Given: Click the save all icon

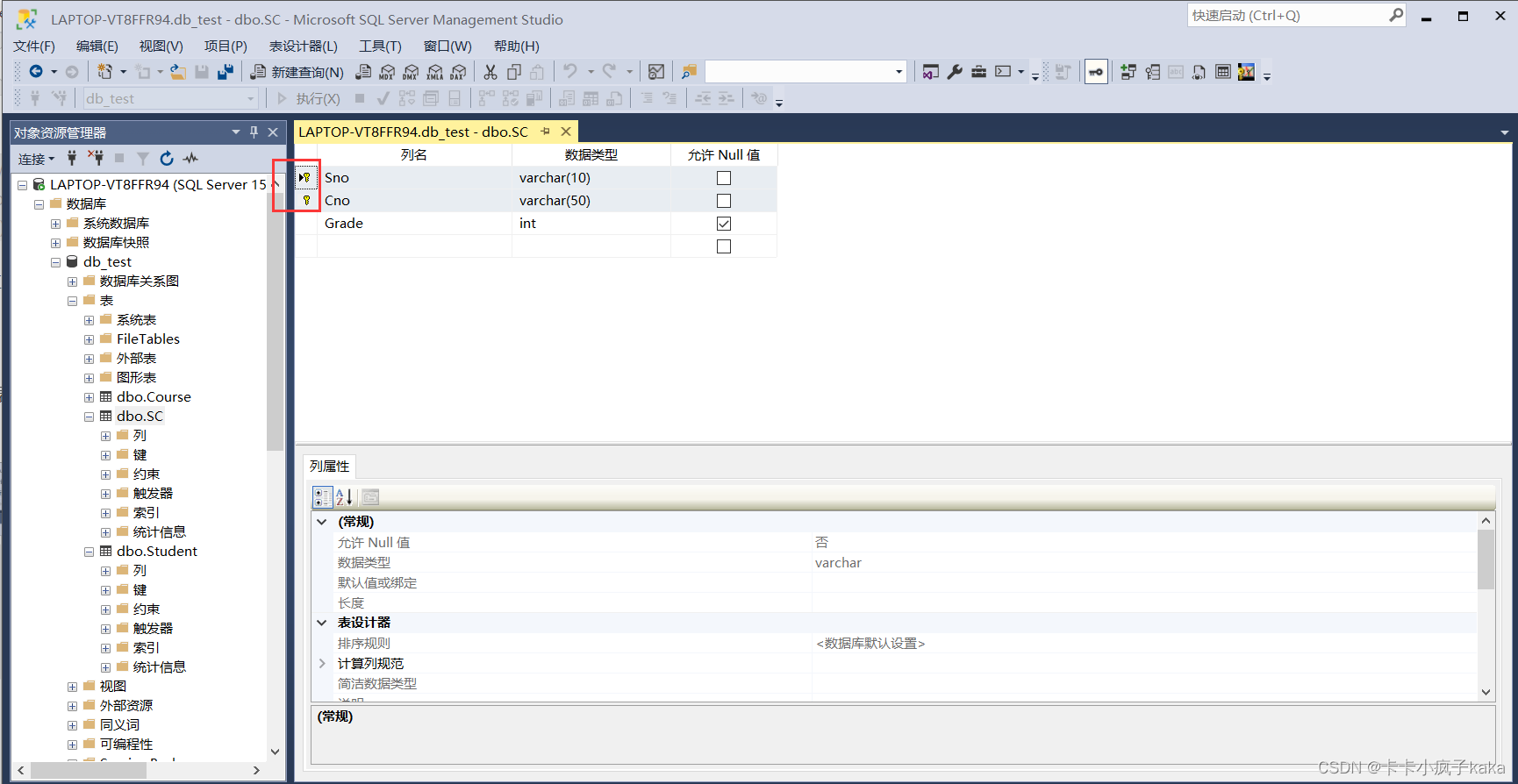Looking at the screenshot, I should click(226, 72).
